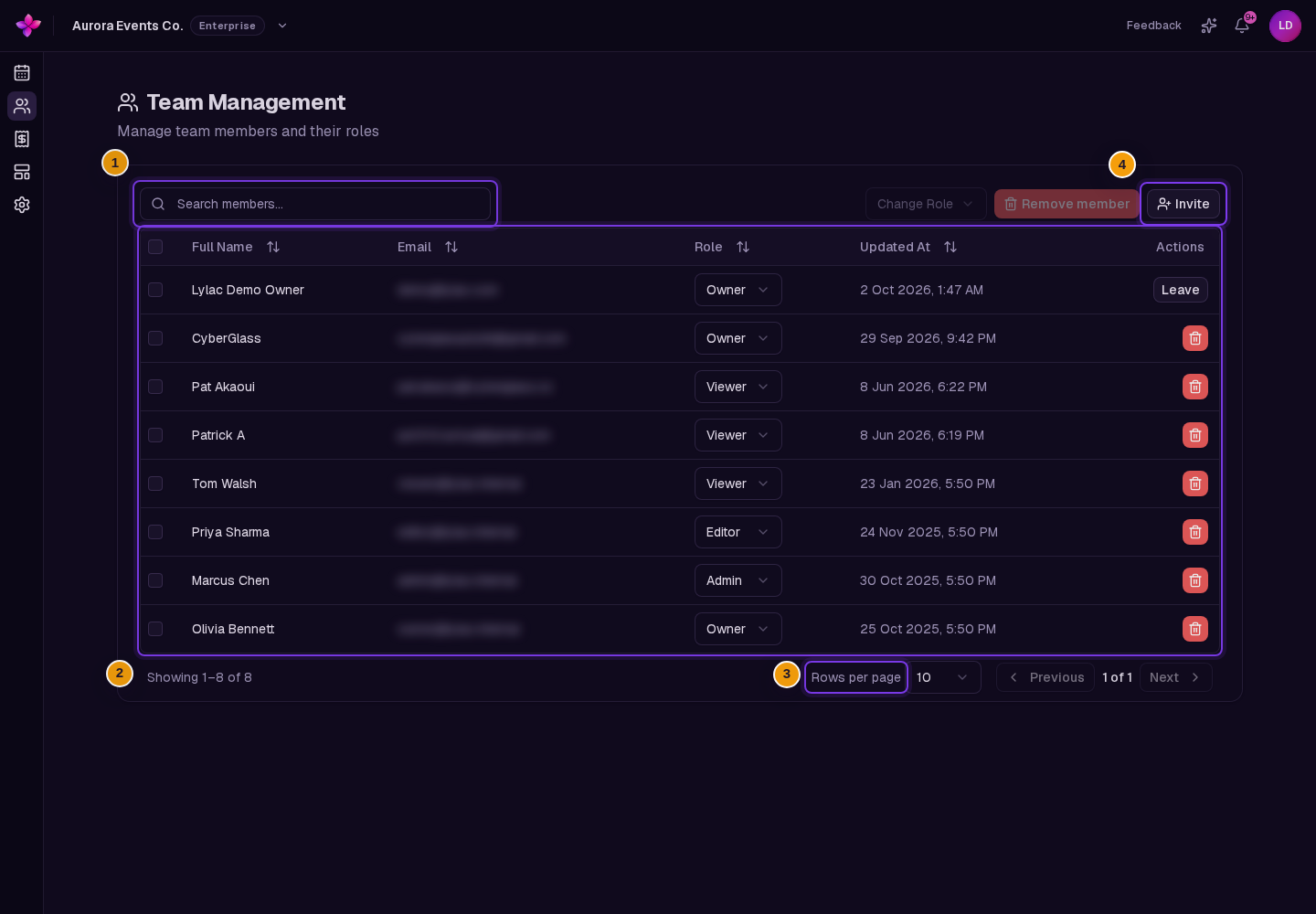The height and width of the screenshot is (914, 1316).
Task: Open the billing receipt sidebar icon
Action: [x=22, y=139]
